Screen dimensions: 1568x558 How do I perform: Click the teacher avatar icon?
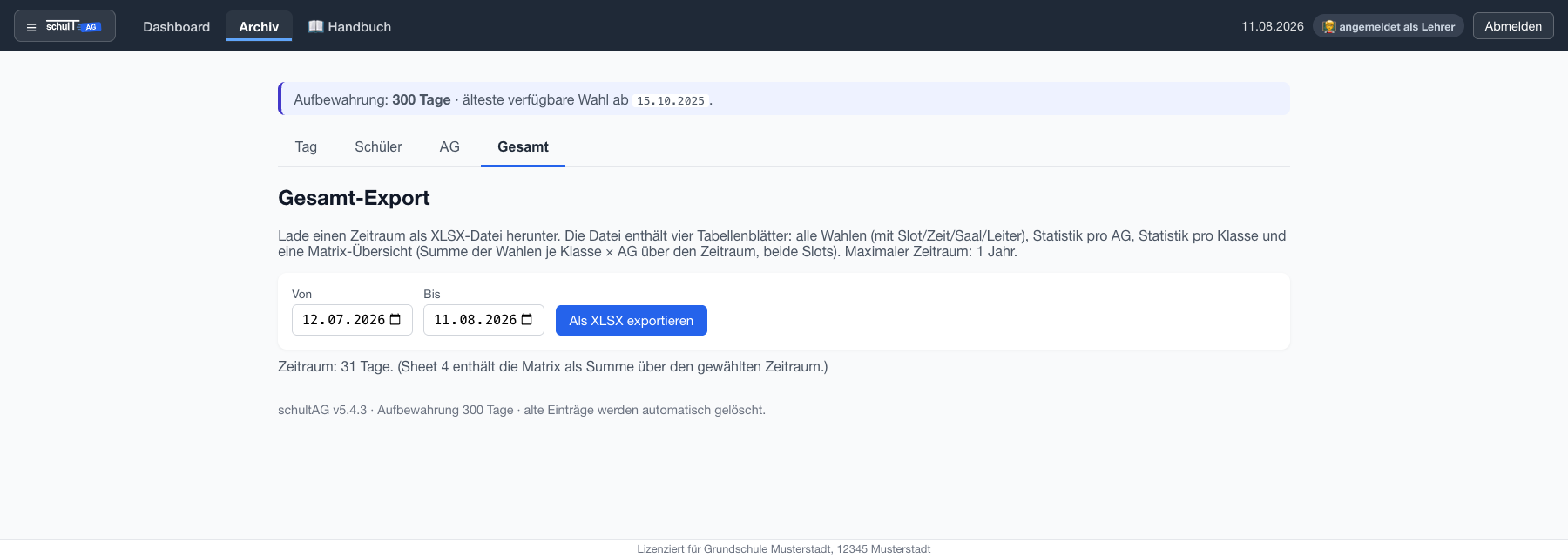[1329, 26]
